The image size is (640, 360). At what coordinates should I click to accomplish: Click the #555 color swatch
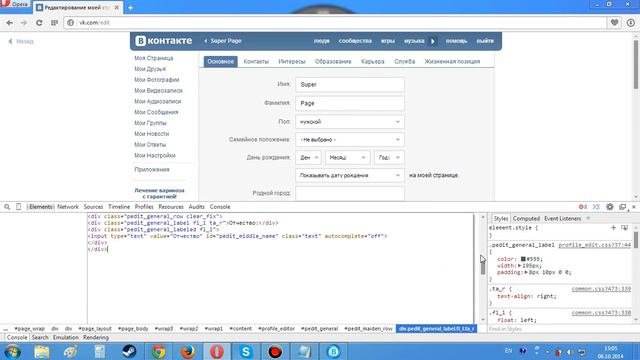point(523,259)
